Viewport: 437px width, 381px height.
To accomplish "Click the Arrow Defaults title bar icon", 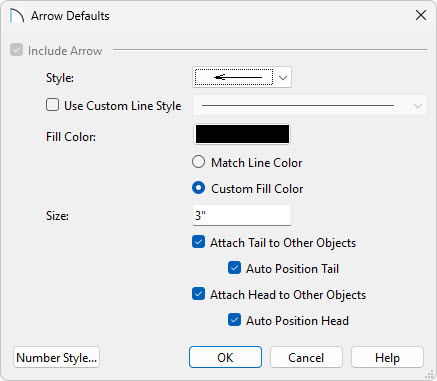I will coord(17,16).
